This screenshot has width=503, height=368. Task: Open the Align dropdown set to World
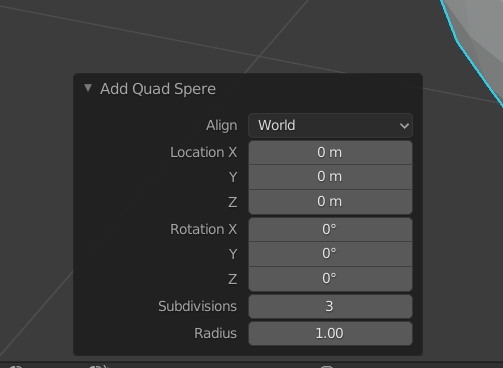330,126
